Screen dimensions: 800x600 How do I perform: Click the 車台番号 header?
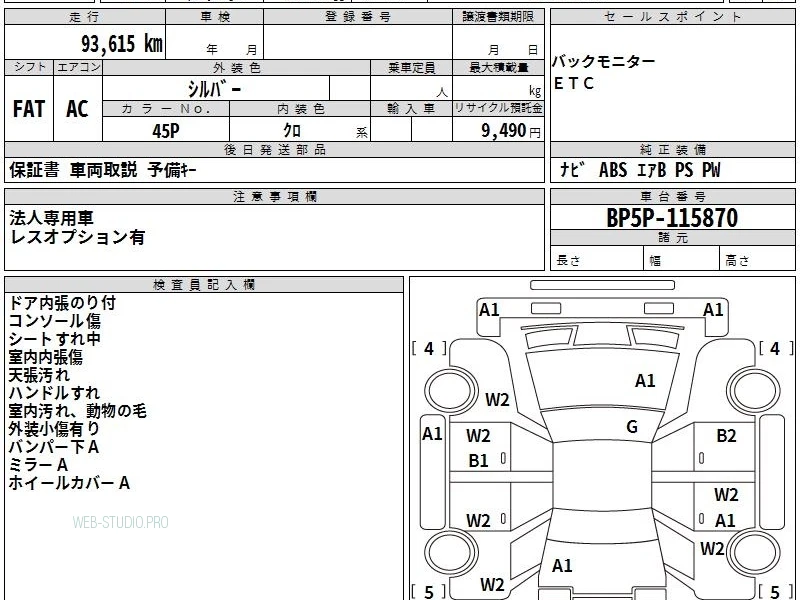coord(672,196)
